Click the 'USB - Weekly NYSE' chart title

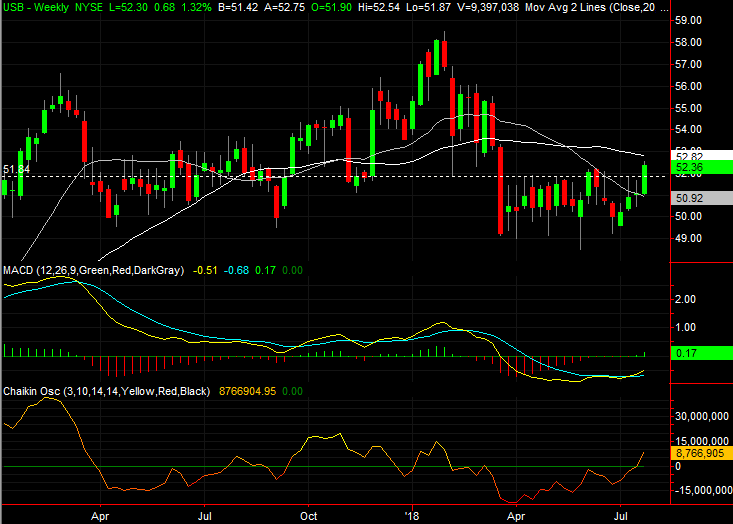point(52,7)
